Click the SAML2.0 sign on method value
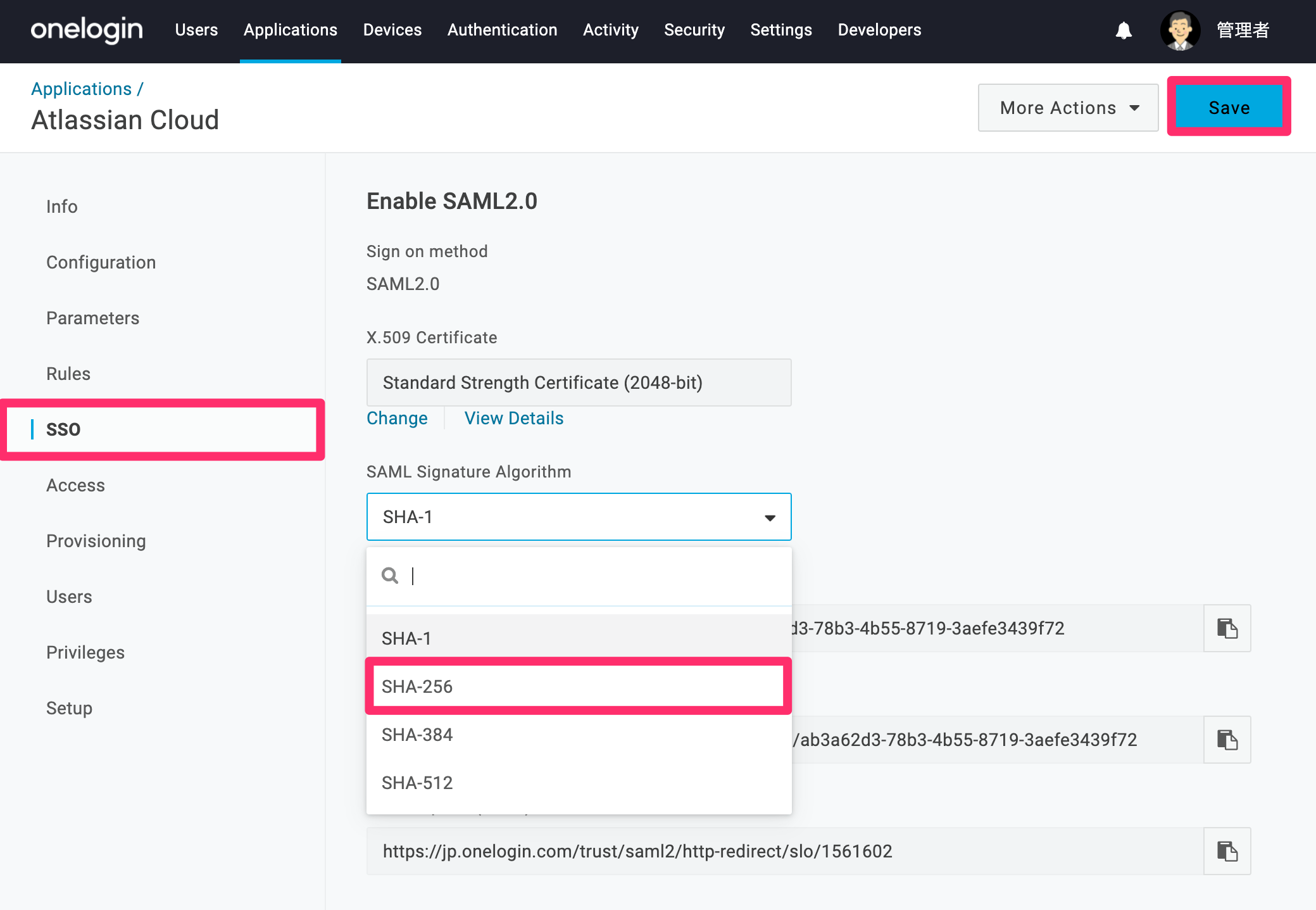 (403, 284)
